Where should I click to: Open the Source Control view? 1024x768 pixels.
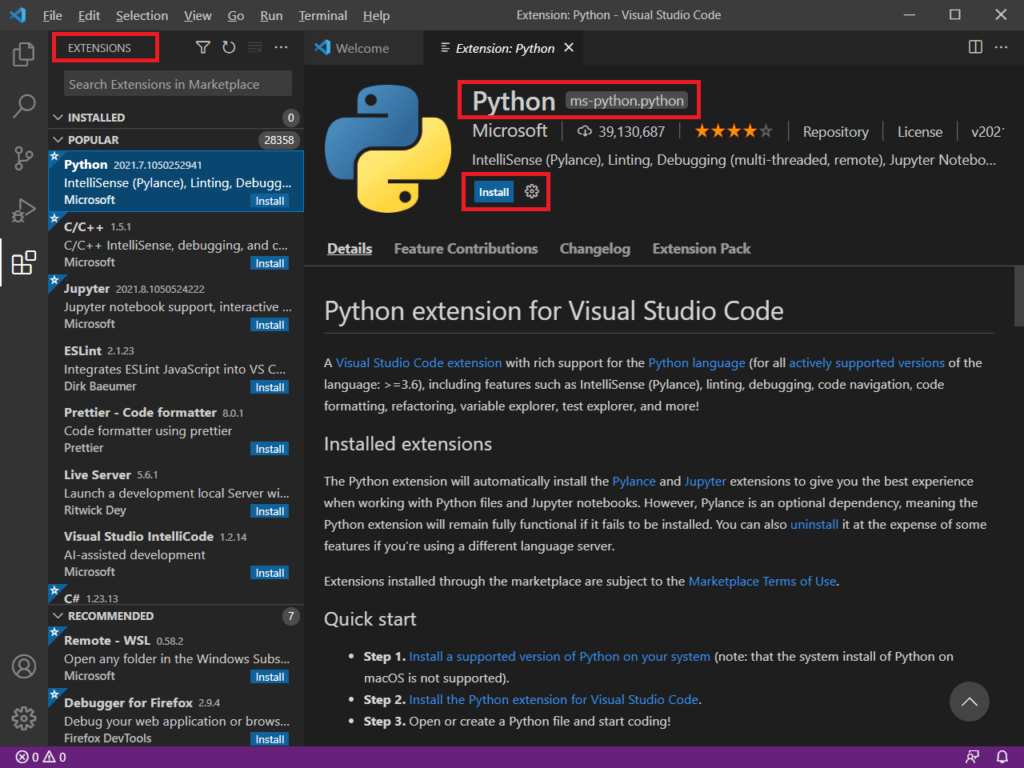[24, 158]
